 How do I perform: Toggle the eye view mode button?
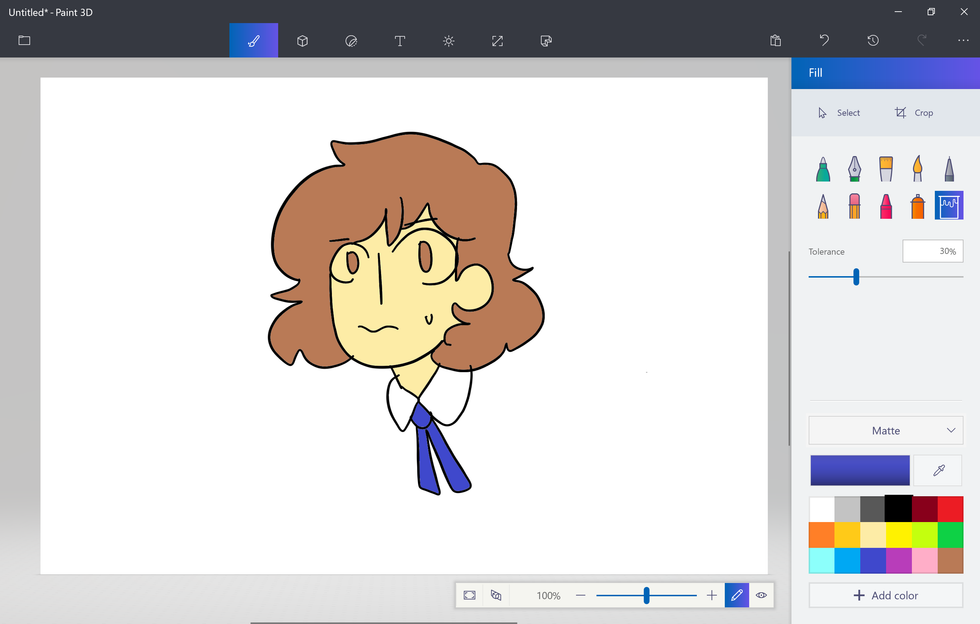(x=762, y=595)
